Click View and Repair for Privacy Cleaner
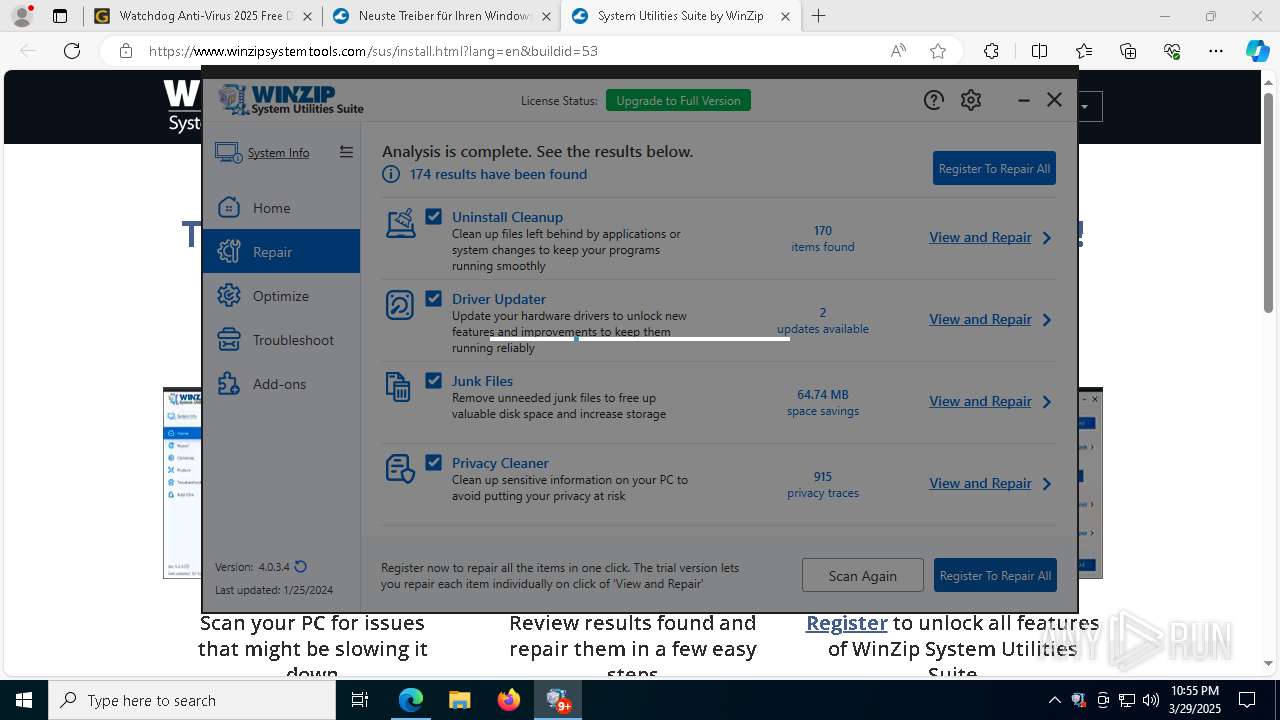The height and width of the screenshot is (720, 1280). (x=980, y=483)
